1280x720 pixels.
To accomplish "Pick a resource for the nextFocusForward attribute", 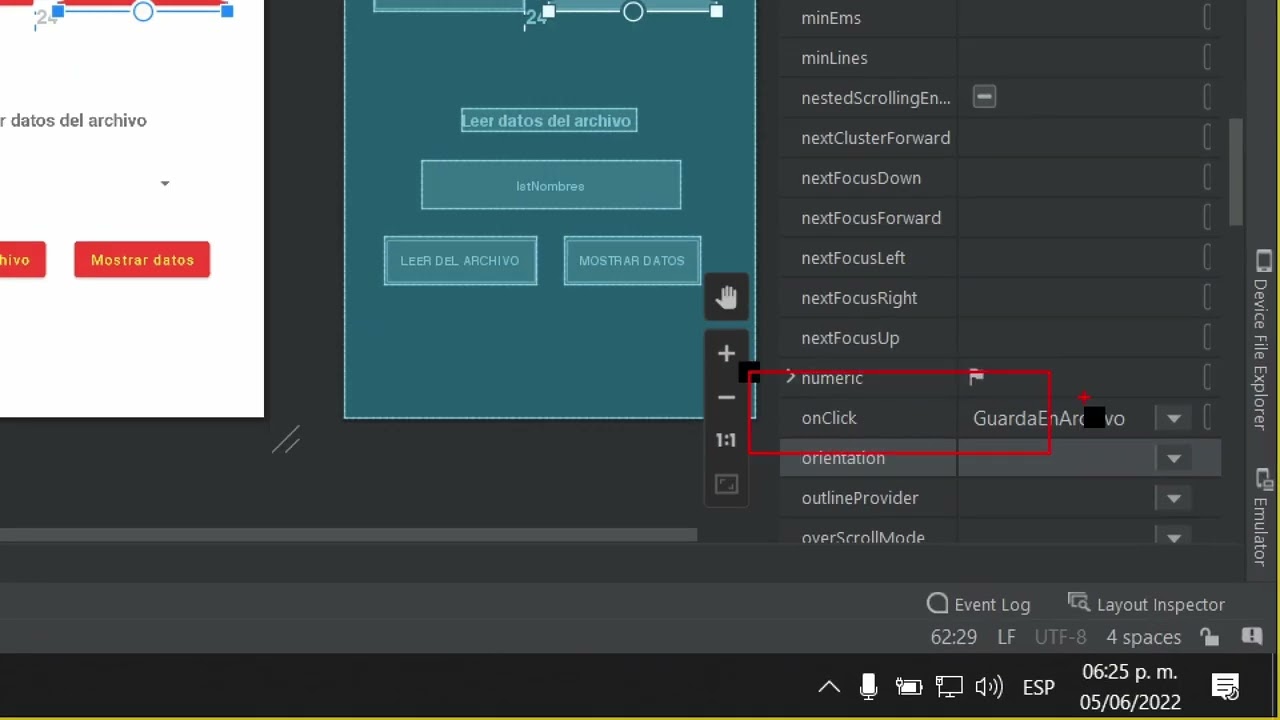I will [x=1207, y=218].
